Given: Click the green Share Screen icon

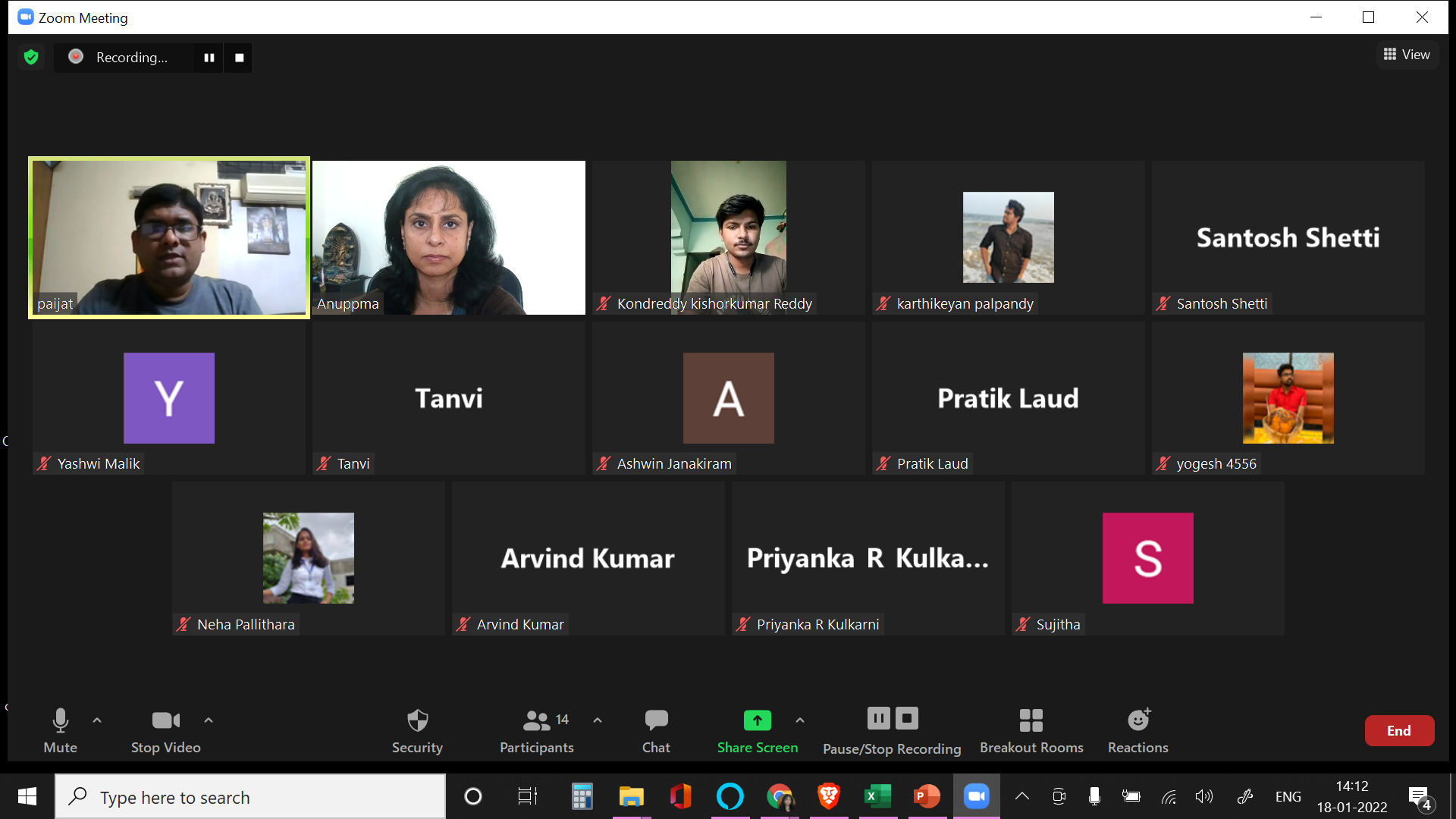Looking at the screenshot, I should pyautogui.click(x=757, y=720).
